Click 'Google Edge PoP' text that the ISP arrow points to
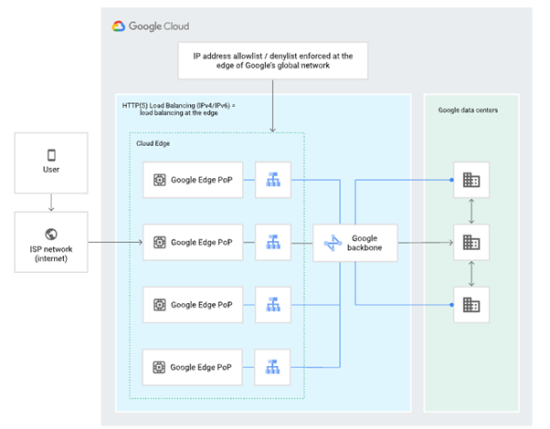Screen dimensions: 550x429 click(202, 242)
